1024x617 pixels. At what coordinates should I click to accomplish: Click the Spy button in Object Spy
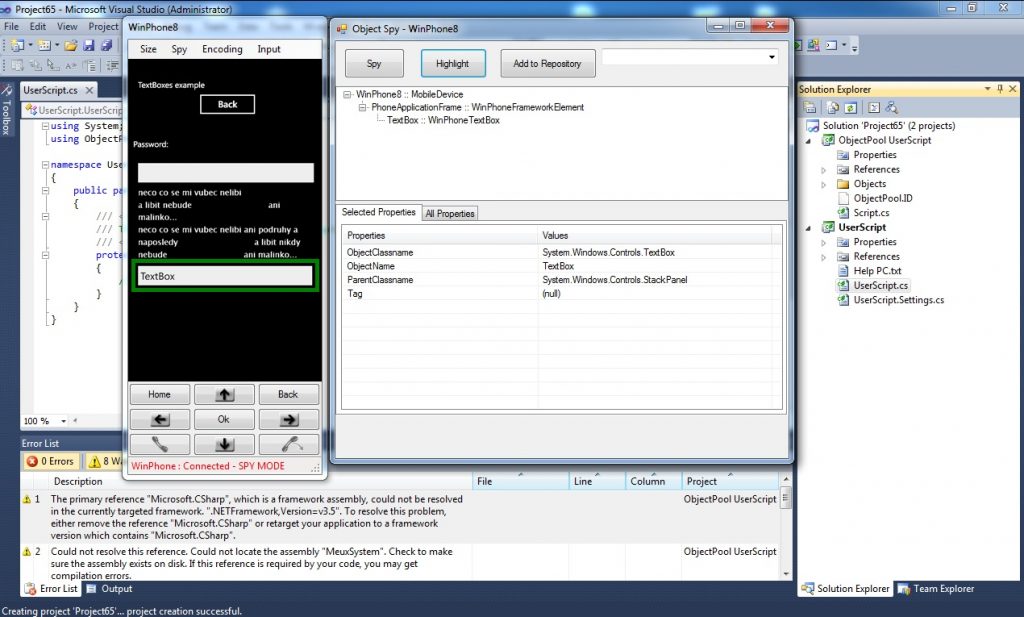374,63
